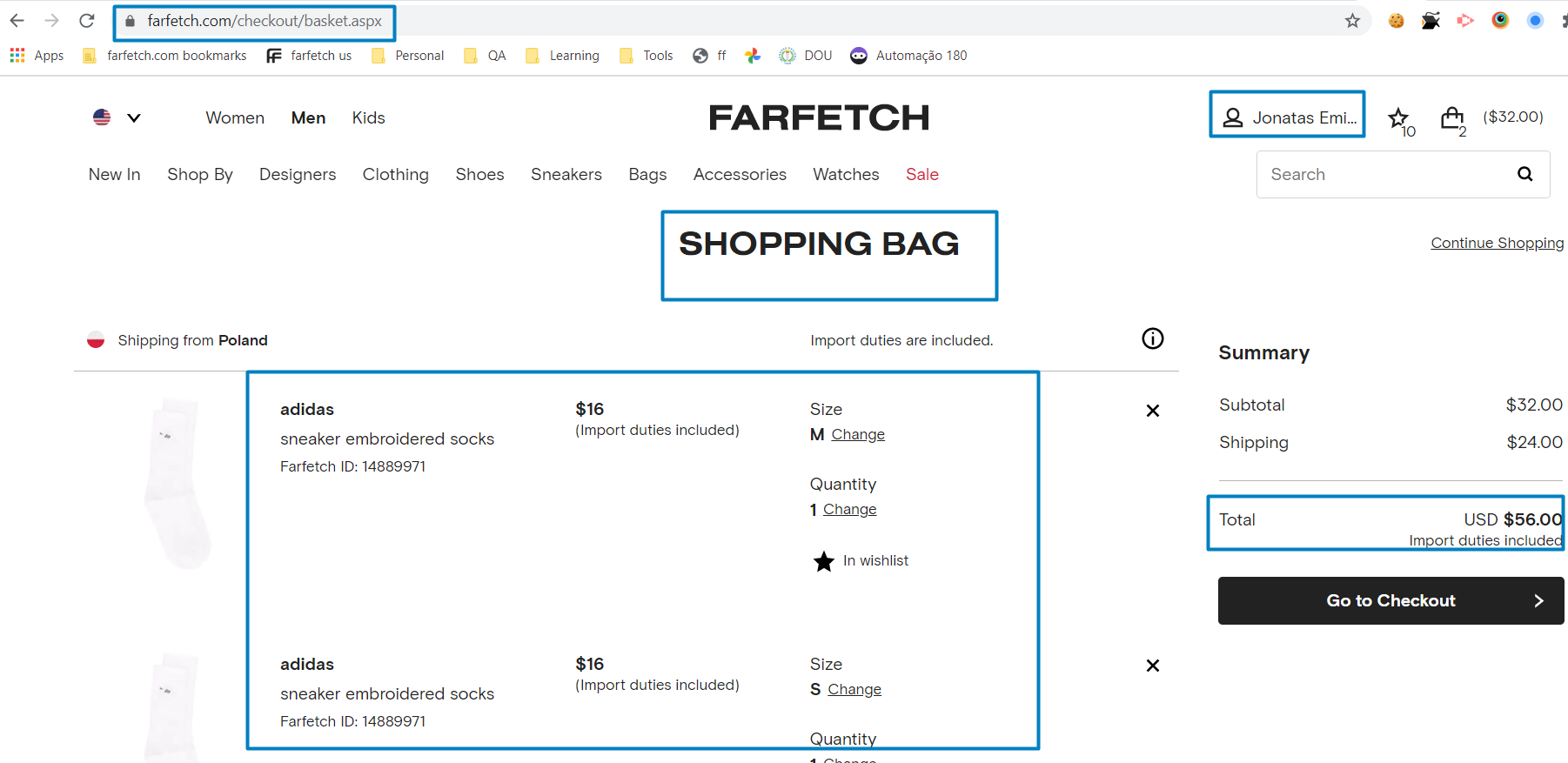Follow the Continue Shopping link
Image resolution: width=1568 pixels, height=763 pixels.
coord(1497,243)
